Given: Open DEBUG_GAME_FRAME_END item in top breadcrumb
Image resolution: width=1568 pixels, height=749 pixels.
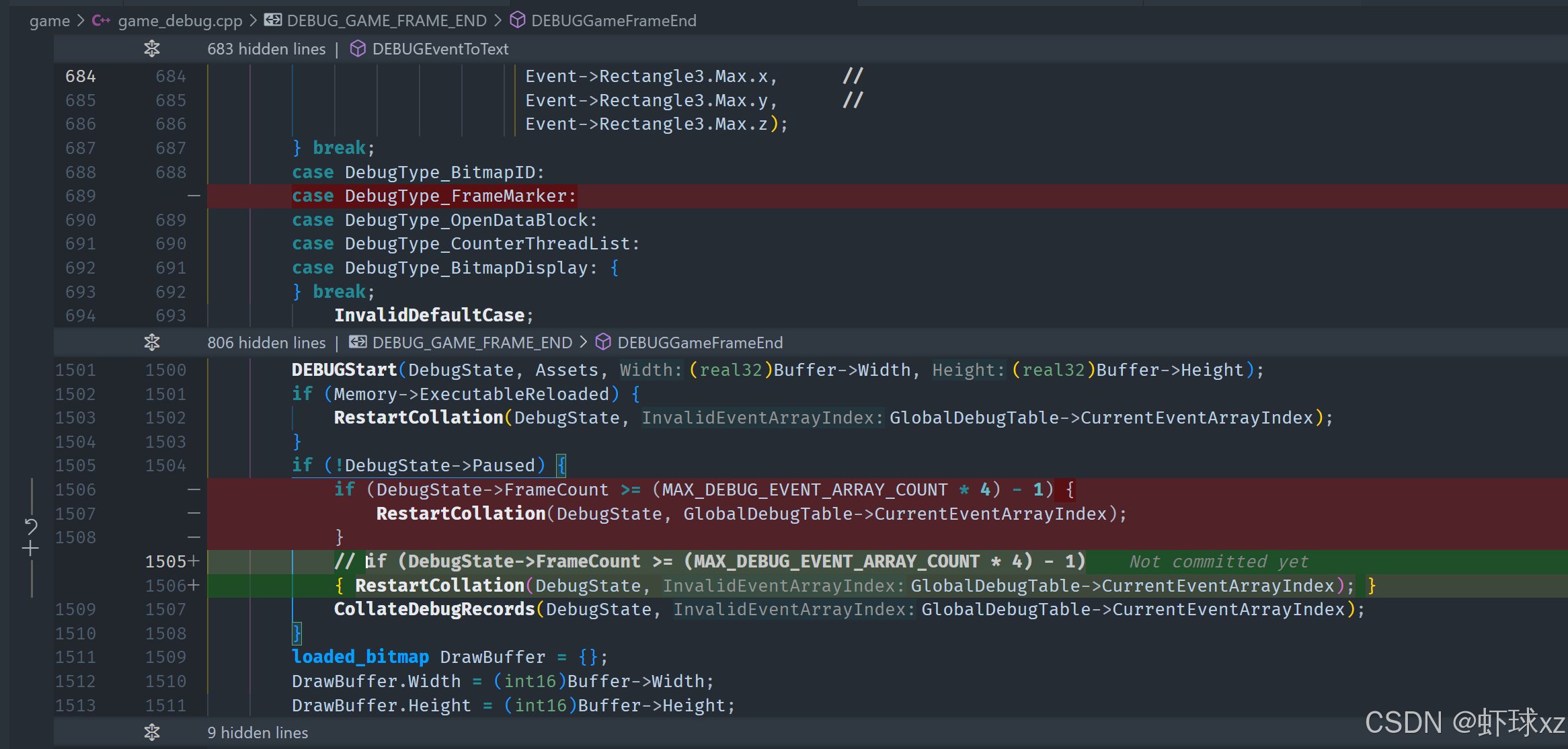Looking at the screenshot, I should (x=387, y=21).
